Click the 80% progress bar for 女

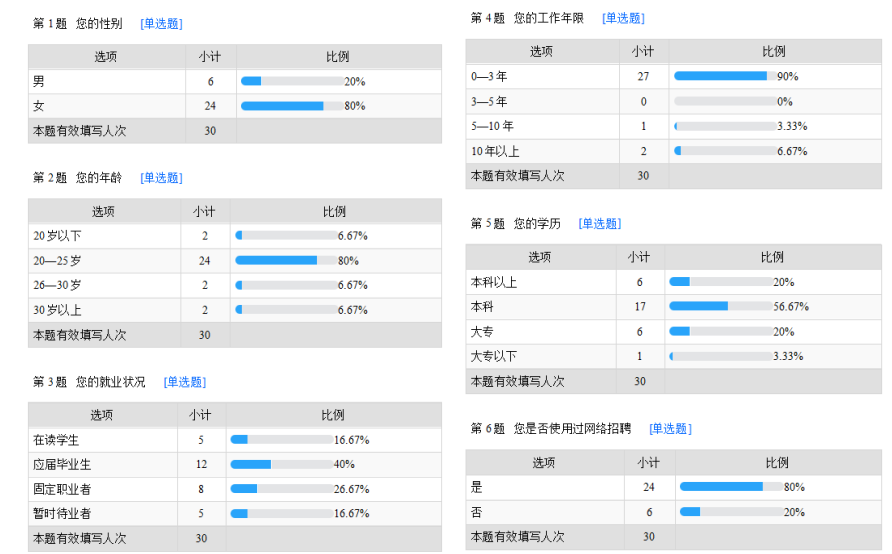292,106
